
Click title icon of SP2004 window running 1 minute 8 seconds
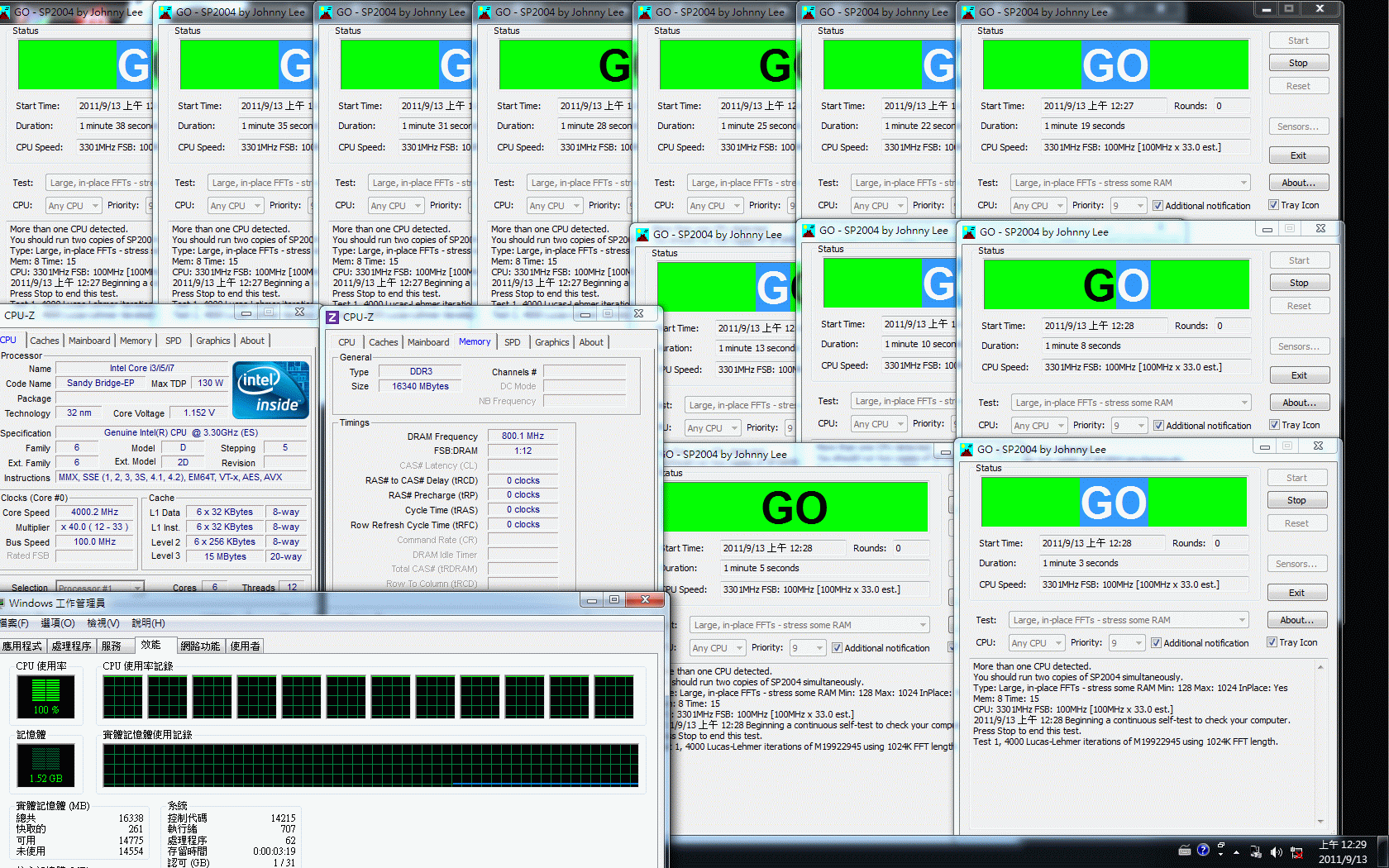[967, 232]
